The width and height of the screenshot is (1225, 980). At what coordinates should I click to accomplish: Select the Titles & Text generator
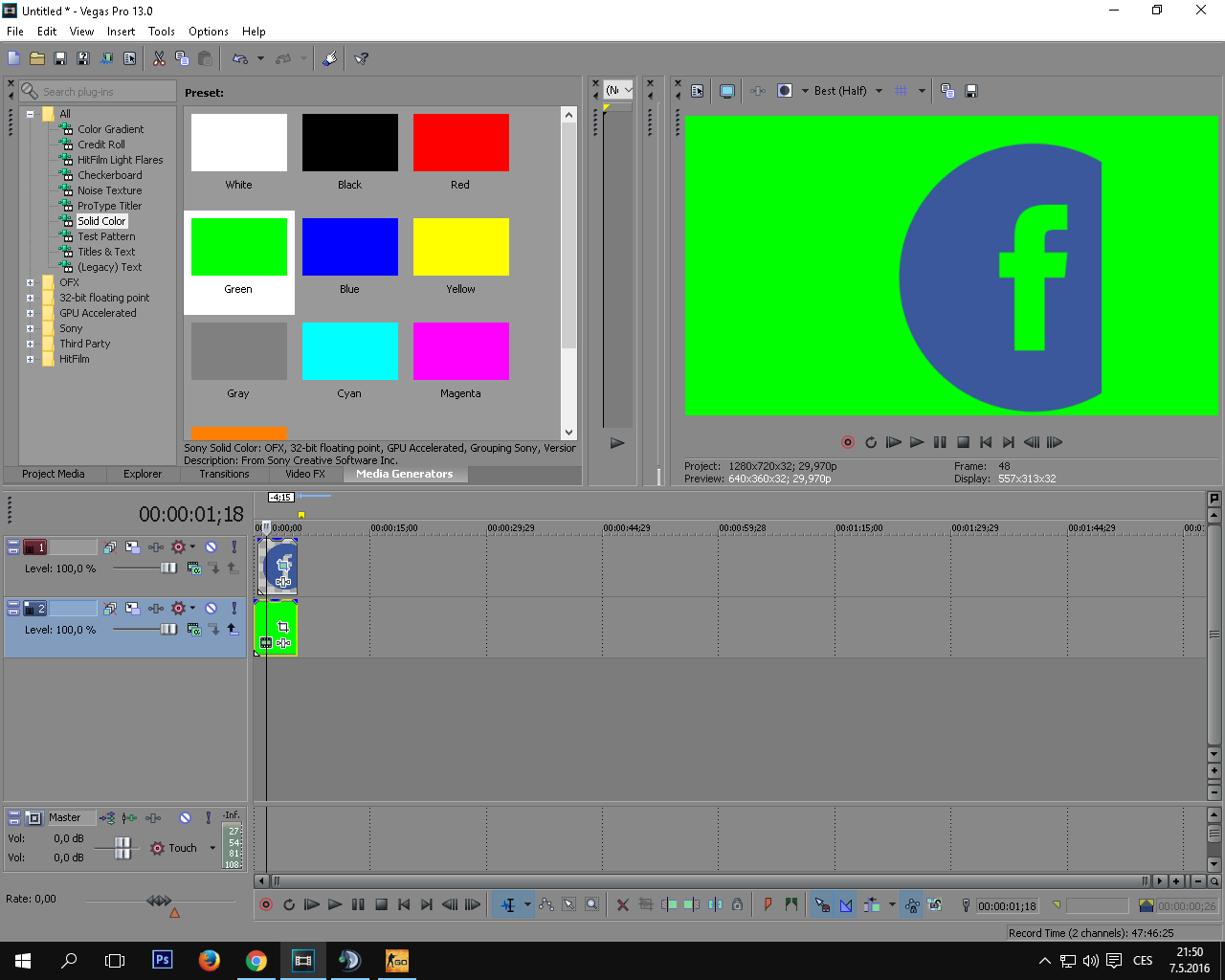106,252
